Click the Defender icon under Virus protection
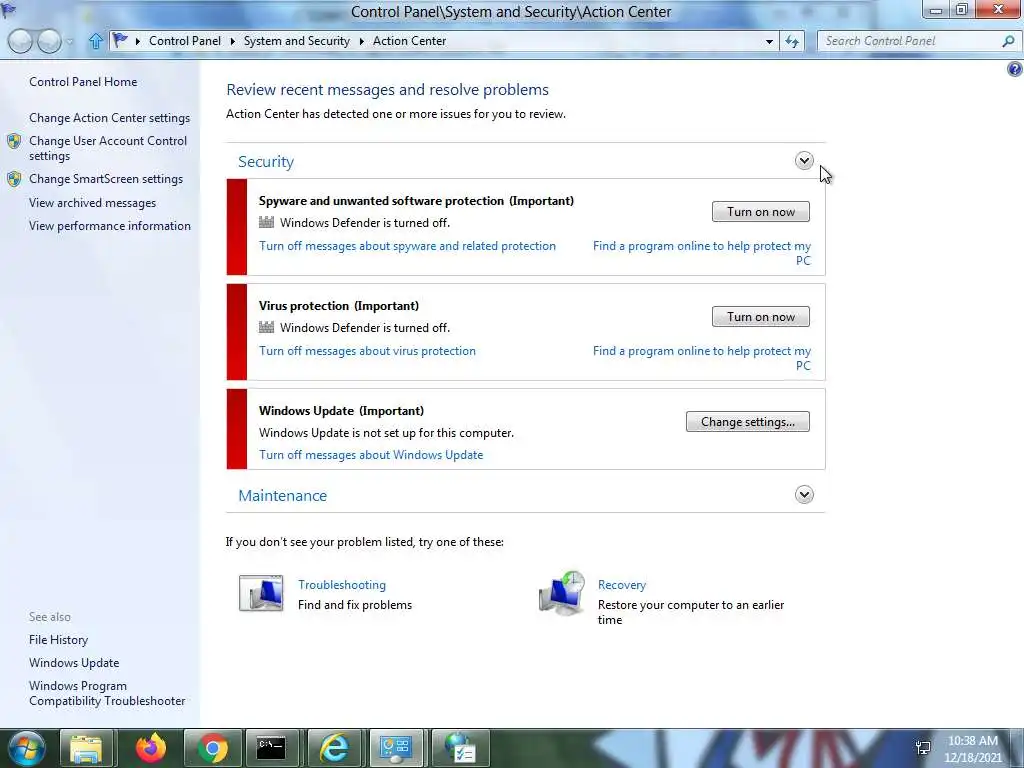Viewport: 1024px width, 768px height. [266, 328]
